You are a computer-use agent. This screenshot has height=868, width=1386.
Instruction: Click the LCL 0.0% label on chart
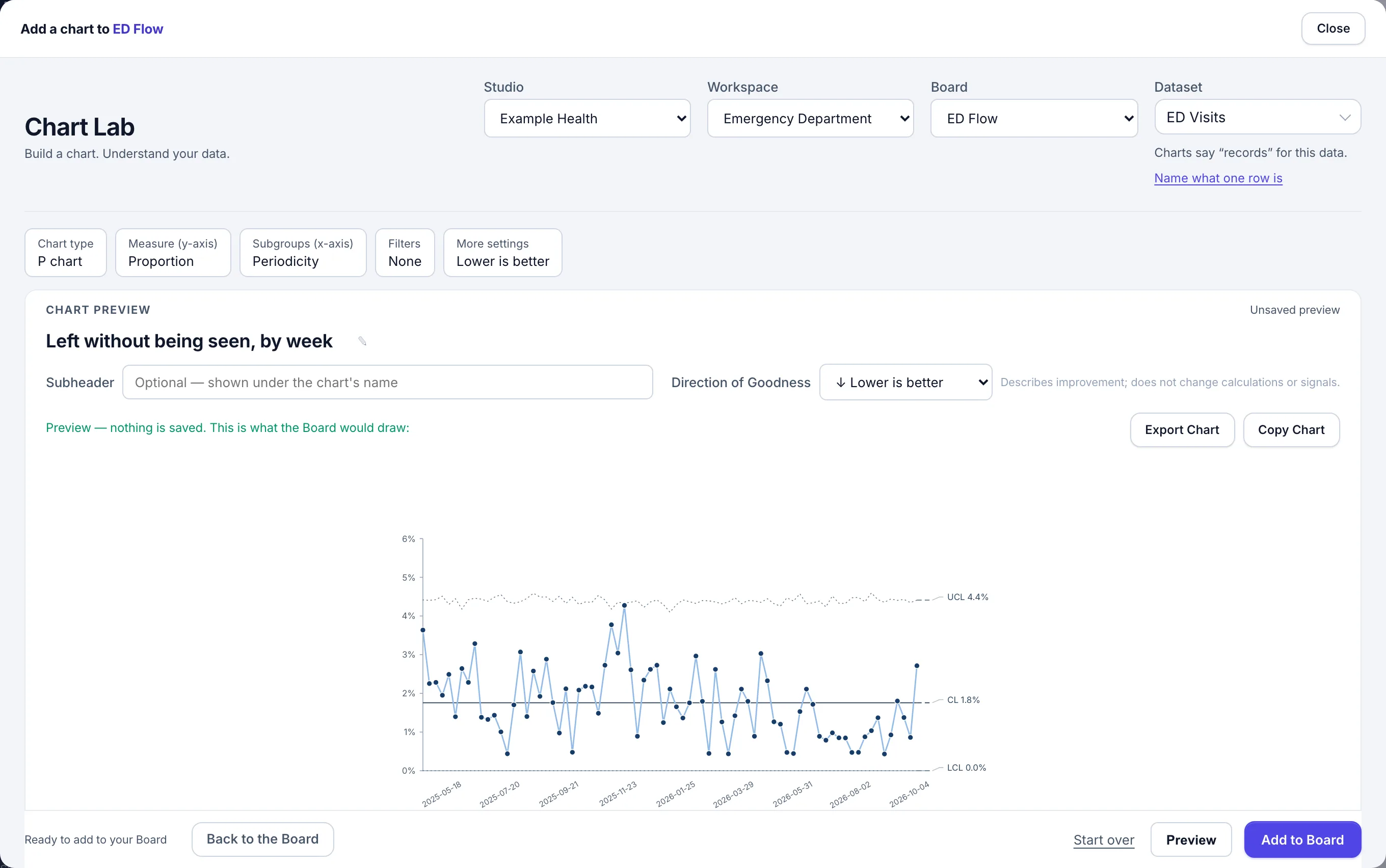[966, 768]
